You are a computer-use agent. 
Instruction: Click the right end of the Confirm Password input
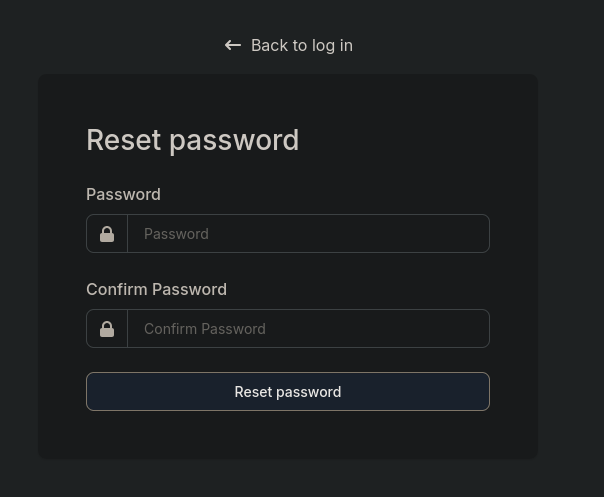tap(470, 329)
